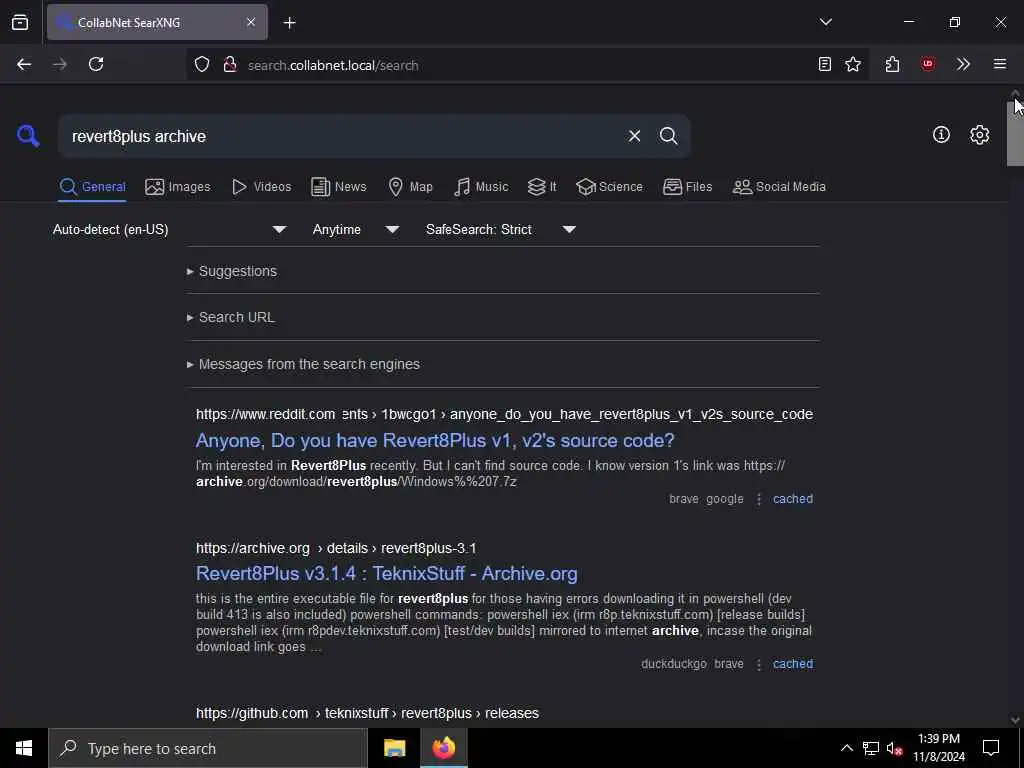Click the search query input field
The width and height of the screenshot is (1024, 768).
(x=343, y=136)
